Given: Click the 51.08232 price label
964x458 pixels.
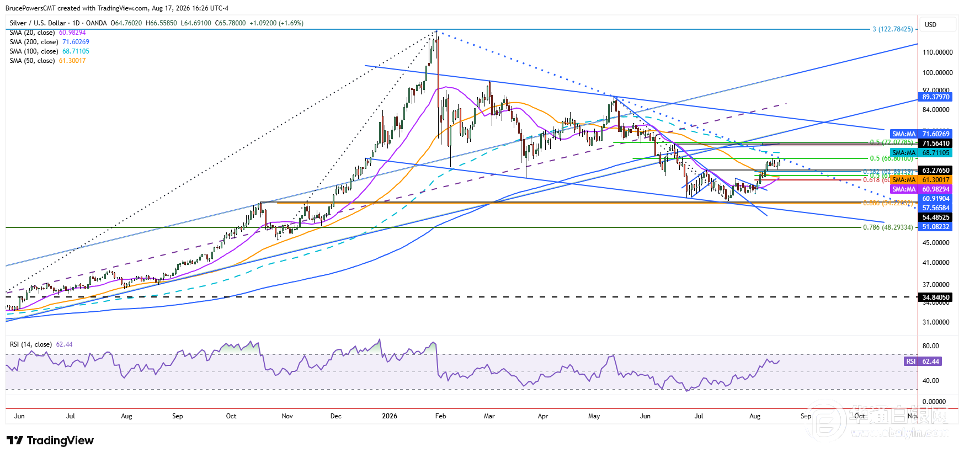Looking at the screenshot, I should [x=933, y=226].
